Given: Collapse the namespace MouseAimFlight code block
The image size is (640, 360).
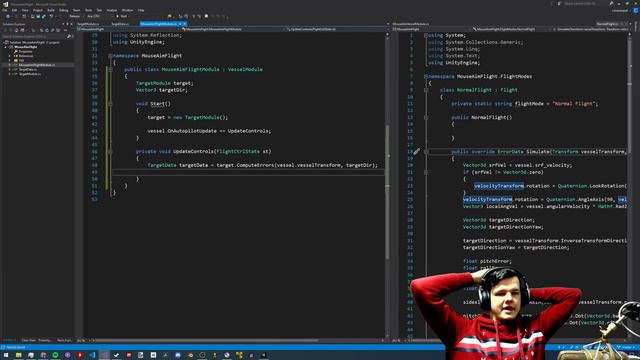Looking at the screenshot, I should 110,56.
